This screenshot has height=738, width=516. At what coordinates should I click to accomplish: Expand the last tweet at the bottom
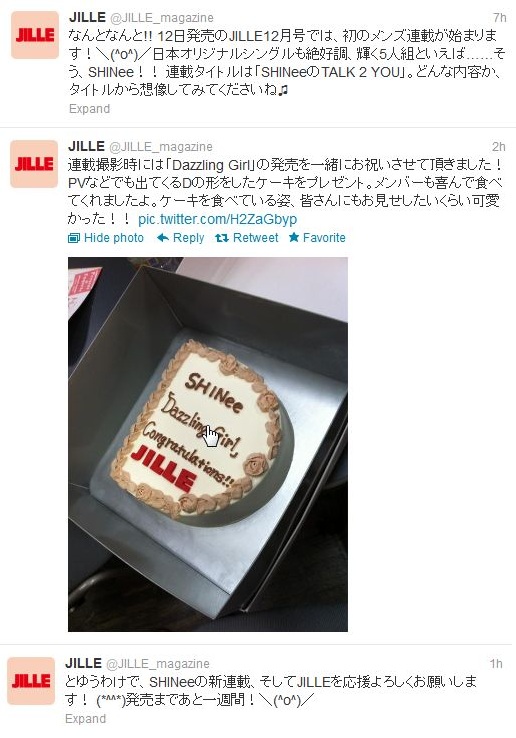pos(85,719)
